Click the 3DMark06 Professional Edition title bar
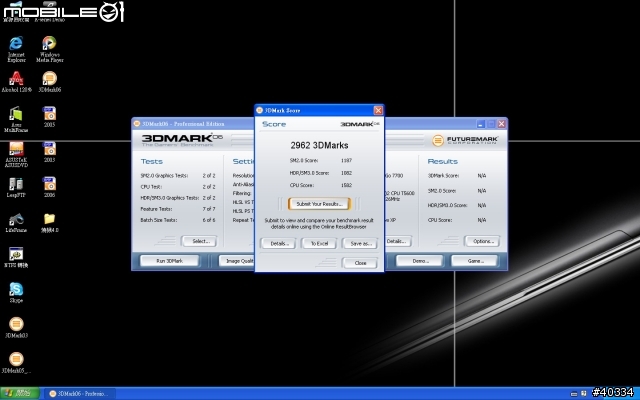The image size is (640, 400). point(192,124)
